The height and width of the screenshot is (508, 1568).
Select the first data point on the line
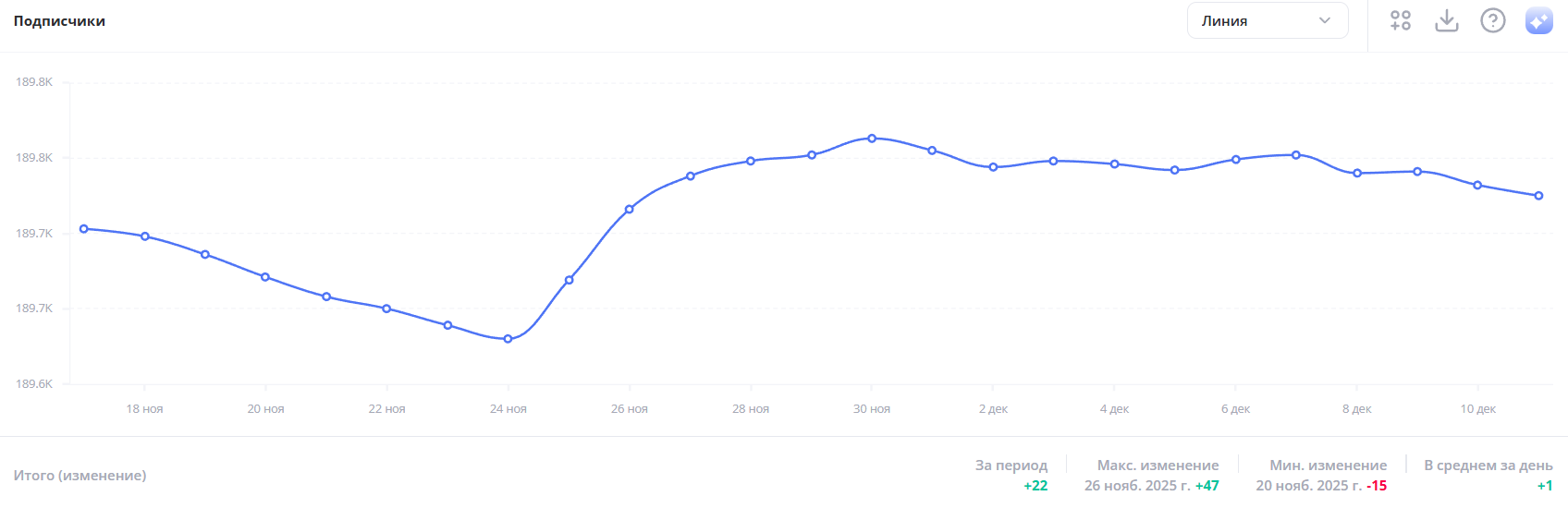84,229
